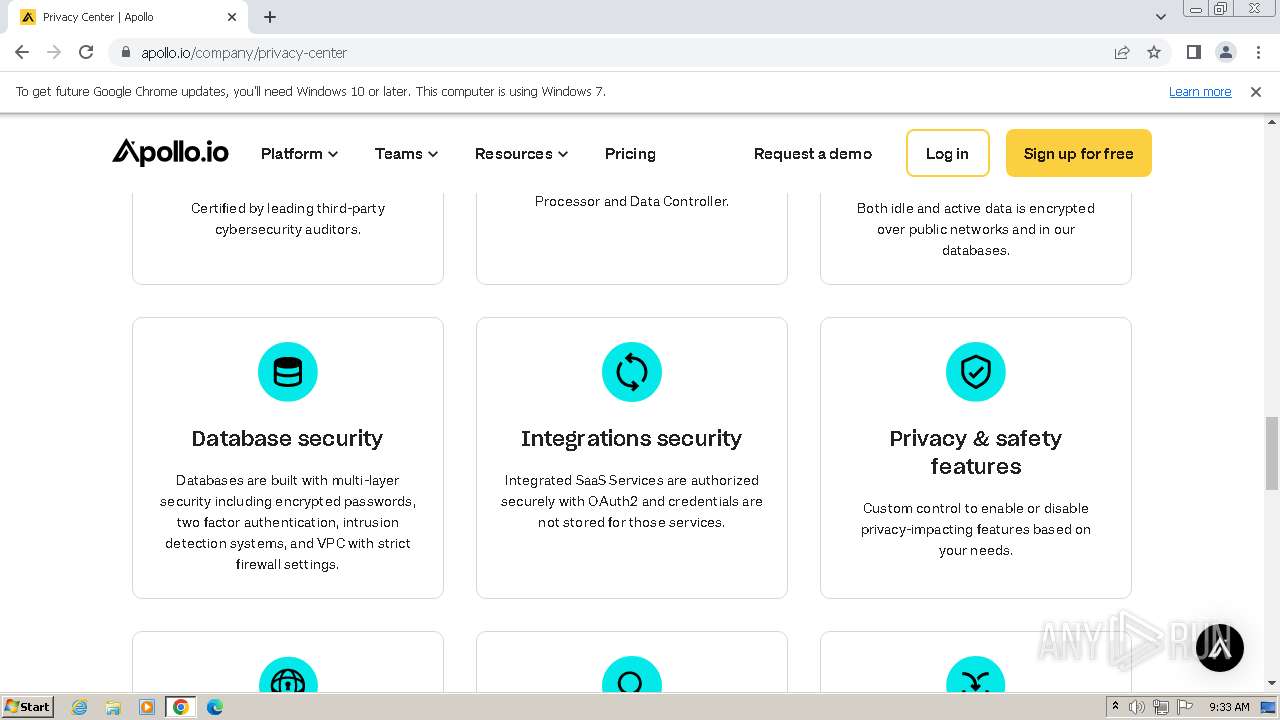This screenshot has height=720, width=1280.
Task: Click the page vertical scrollbar thumb
Action: pyautogui.click(x=1272, y=454)
